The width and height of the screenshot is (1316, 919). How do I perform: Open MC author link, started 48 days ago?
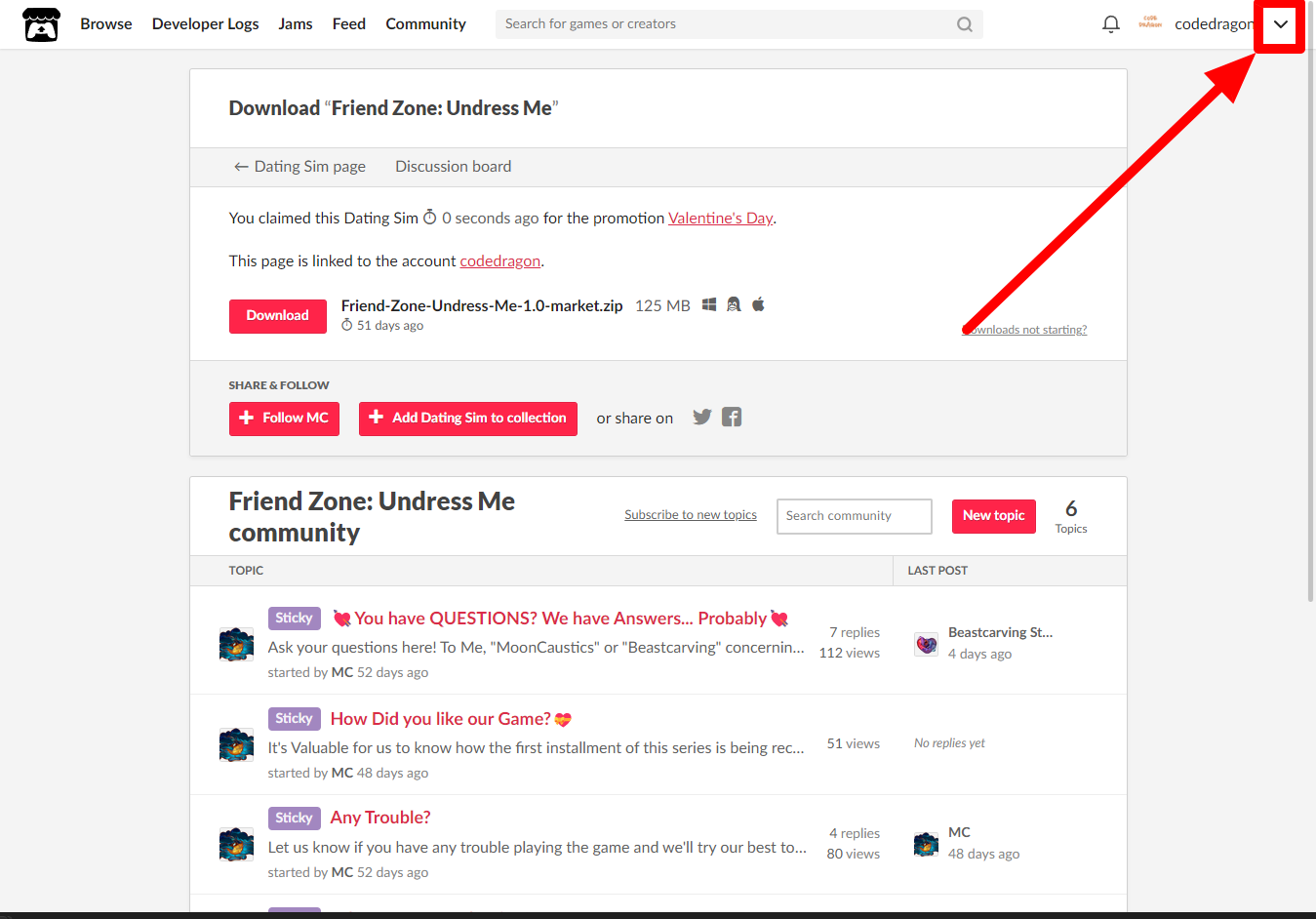[342, 773]
